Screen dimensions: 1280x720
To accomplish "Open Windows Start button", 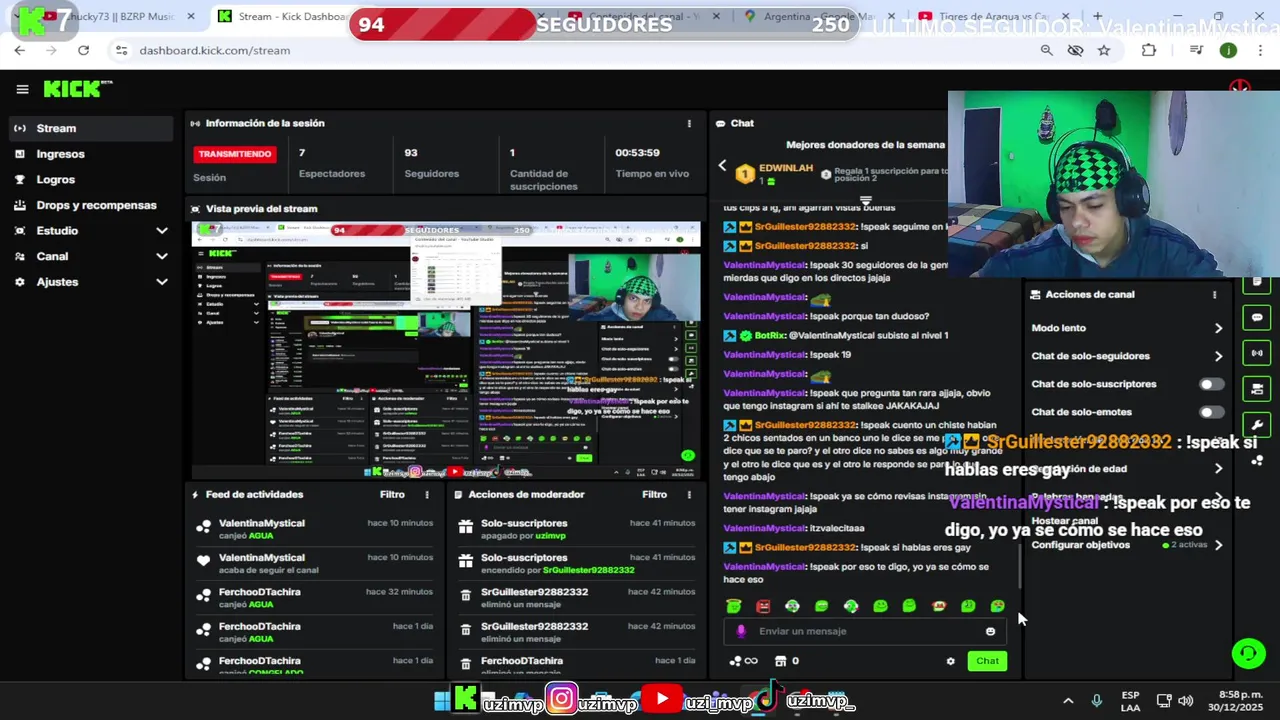I will tap(442, 701).
